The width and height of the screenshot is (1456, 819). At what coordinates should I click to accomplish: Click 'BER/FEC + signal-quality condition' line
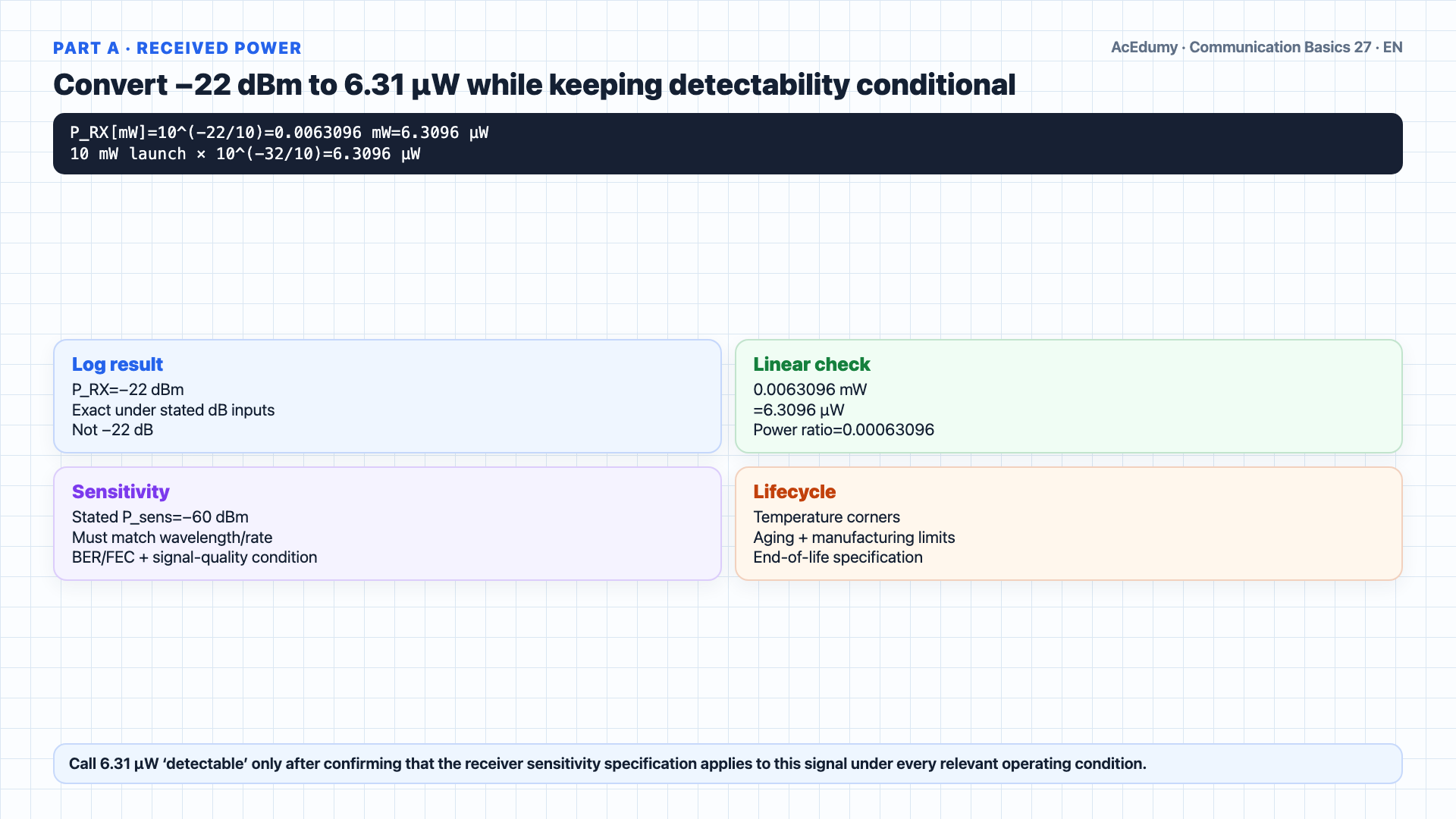[194, 557]
